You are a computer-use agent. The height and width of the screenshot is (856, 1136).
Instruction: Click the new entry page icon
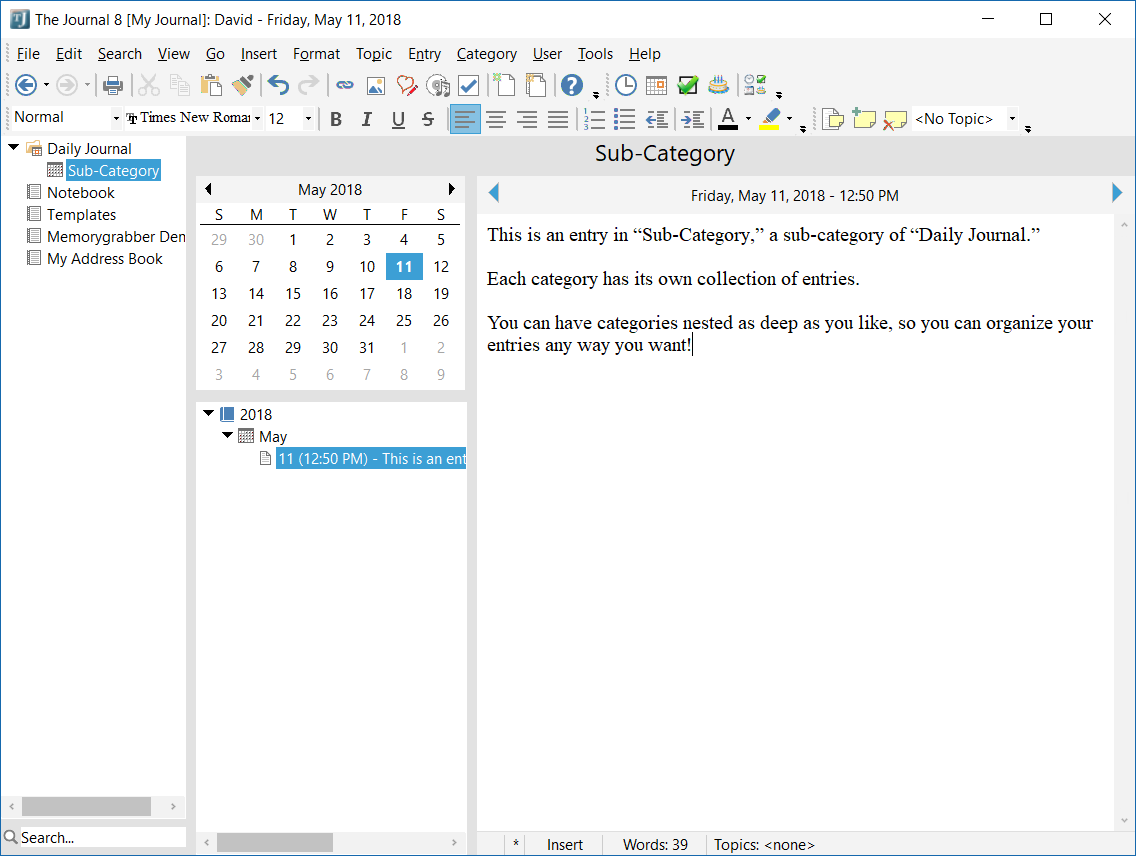click(504, 85)
